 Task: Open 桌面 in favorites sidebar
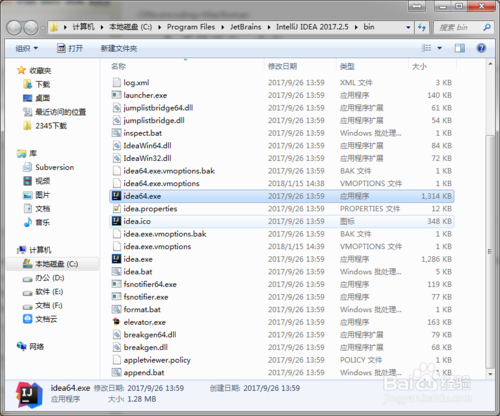coord(36,98)
